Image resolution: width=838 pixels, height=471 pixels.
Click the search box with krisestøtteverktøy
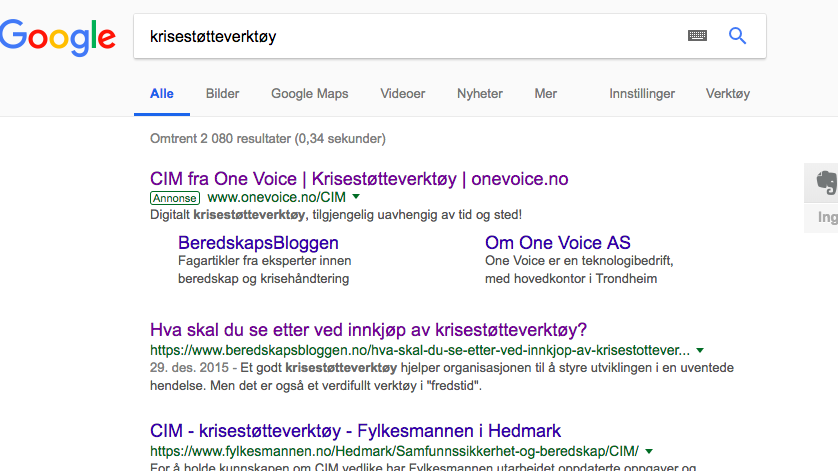(449, 36)
